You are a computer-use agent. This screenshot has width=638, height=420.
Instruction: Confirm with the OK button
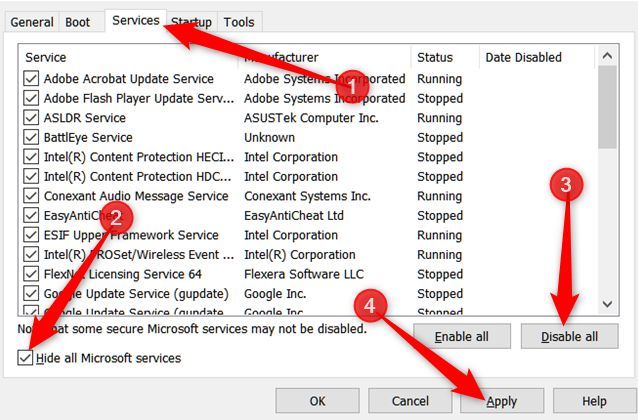318,401
